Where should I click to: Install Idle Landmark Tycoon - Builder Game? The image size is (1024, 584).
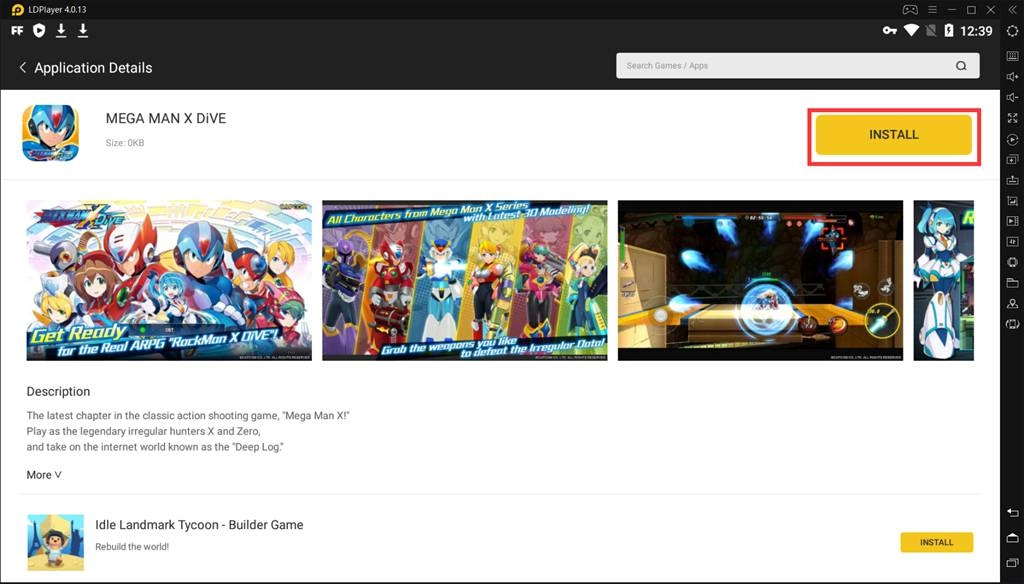[936, 542]
